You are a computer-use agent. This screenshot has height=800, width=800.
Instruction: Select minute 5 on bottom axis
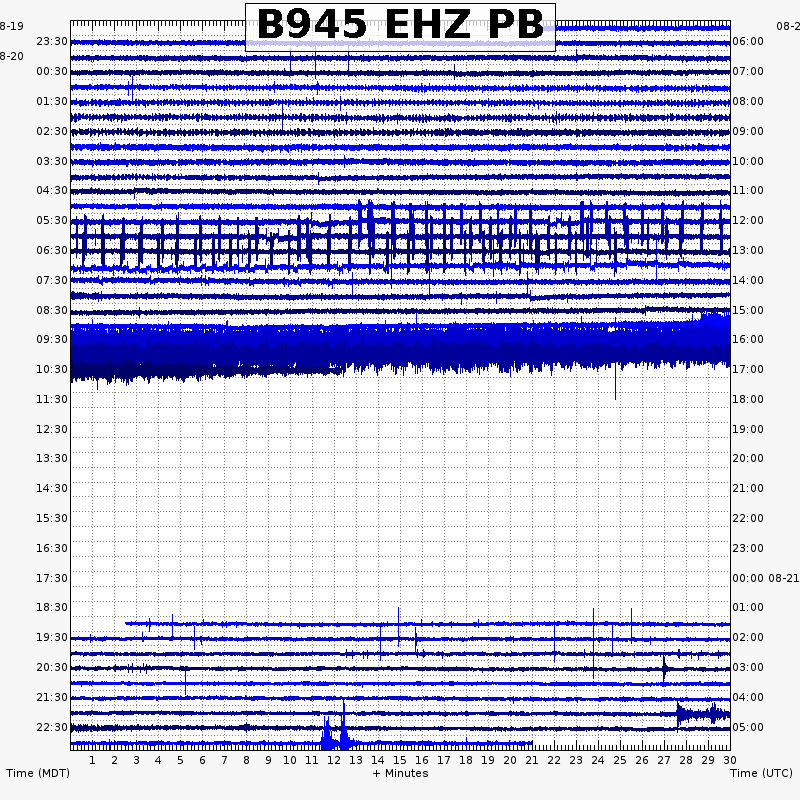click(180, 760)
